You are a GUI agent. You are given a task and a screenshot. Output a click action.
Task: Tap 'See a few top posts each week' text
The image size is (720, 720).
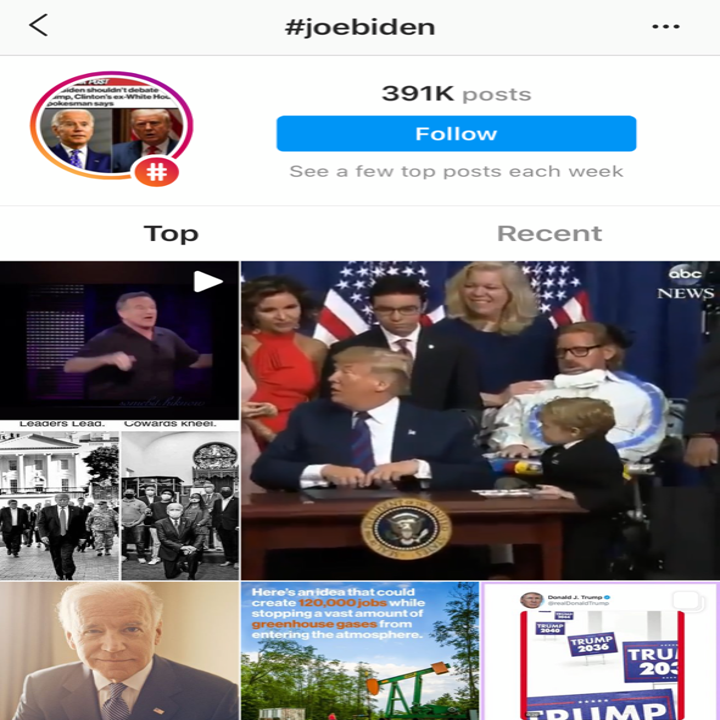[x=456, y=171]
